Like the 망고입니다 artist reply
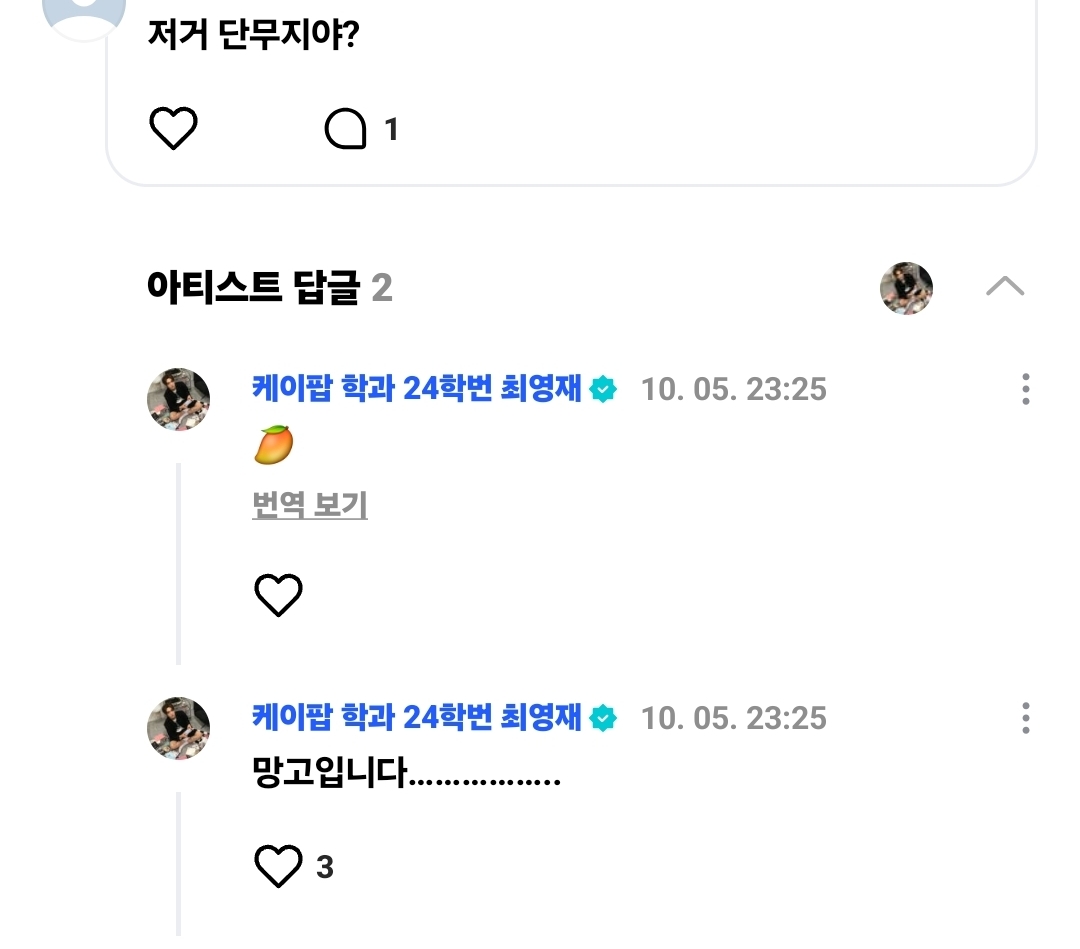Screen dimensions: 1080x949 [278, 866]
